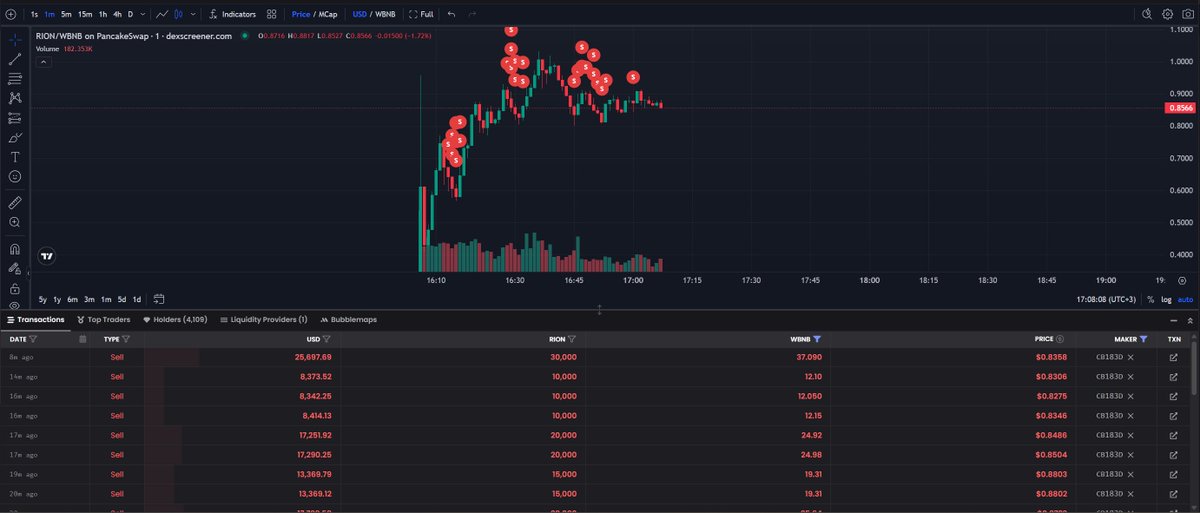Screen dimensions: 1200x513
Task: Open transaction link for 17,251.92 sell
Action: 1174,435
